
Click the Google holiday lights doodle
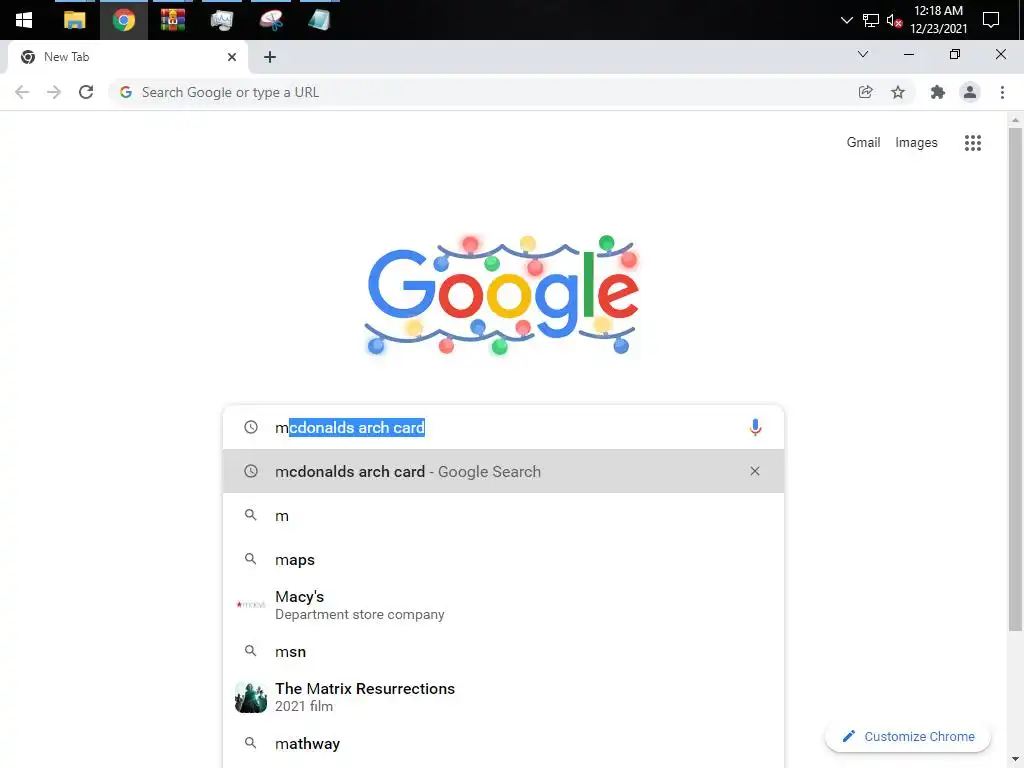point(501,295)
